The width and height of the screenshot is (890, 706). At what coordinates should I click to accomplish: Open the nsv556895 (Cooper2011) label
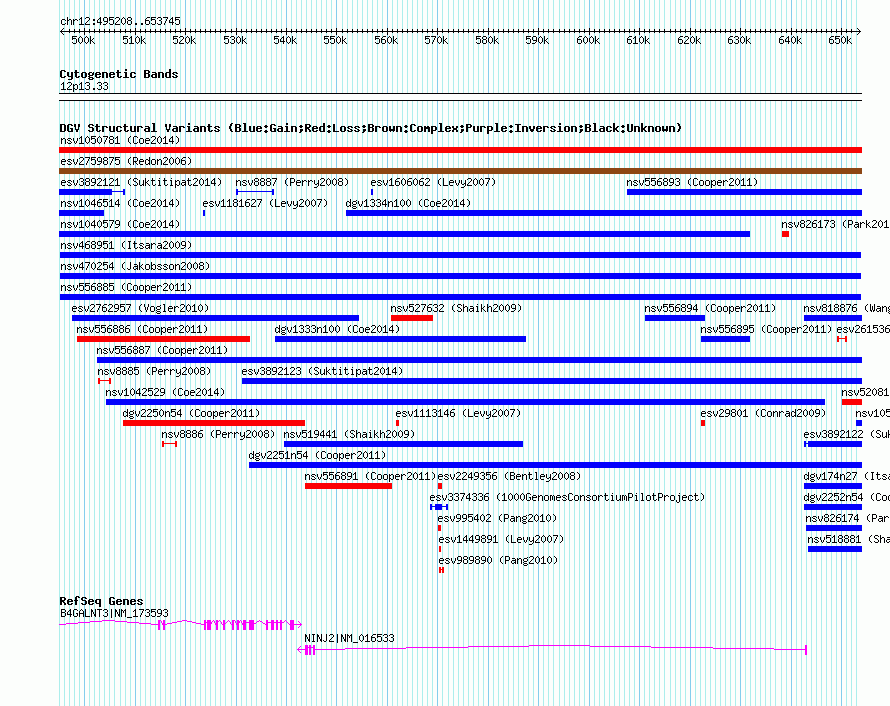(766, 329)
